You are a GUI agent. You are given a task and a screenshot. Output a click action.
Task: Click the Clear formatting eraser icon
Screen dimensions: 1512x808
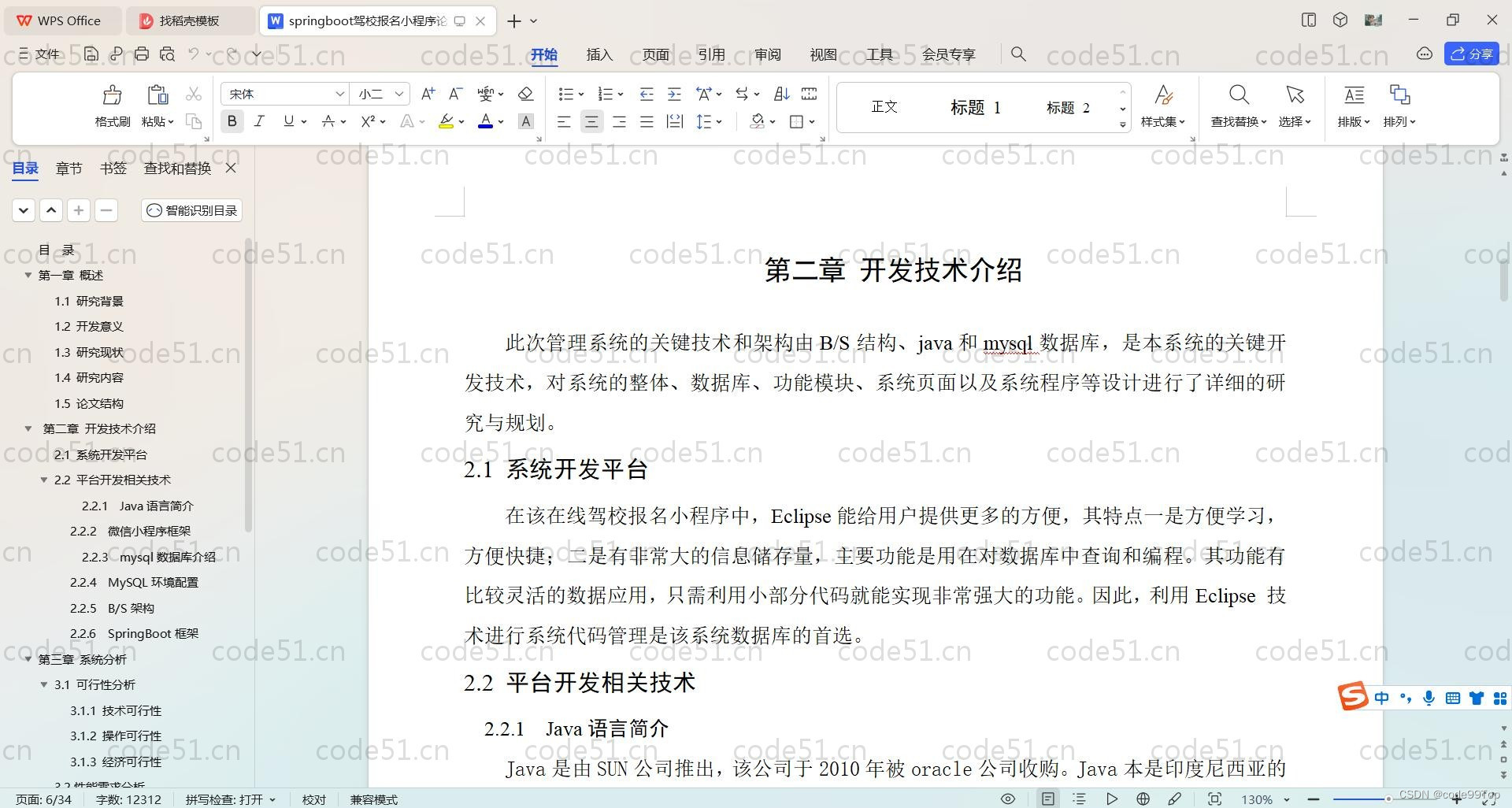pyautogui.click(x=525, y=94)
